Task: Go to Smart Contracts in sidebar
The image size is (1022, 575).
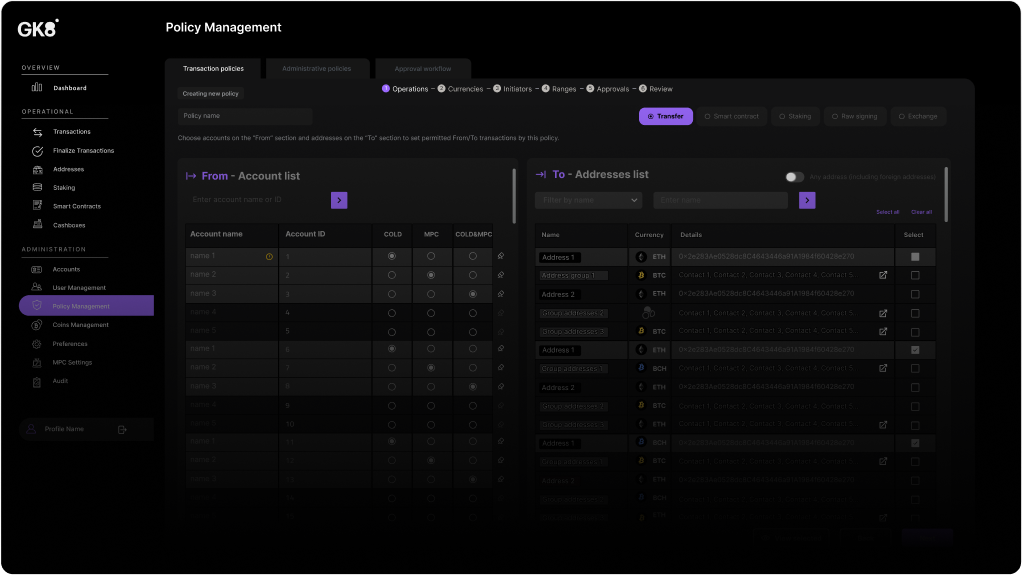Action: [x=75, y=206]
